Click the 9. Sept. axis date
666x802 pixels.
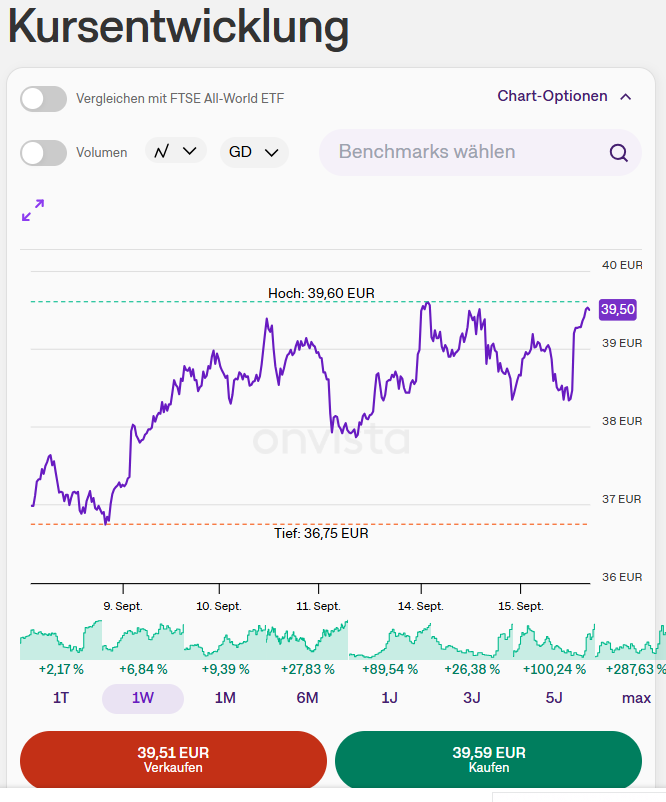point(123,606)
